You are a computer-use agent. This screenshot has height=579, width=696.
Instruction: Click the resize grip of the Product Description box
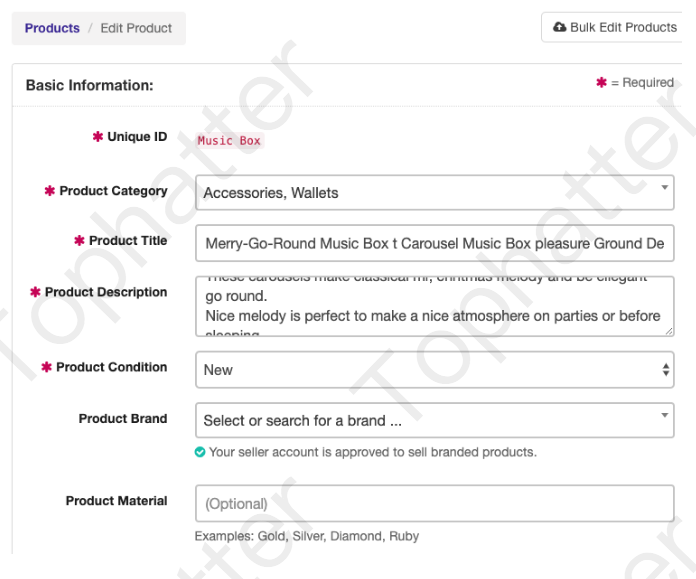[x=667, y=329]
